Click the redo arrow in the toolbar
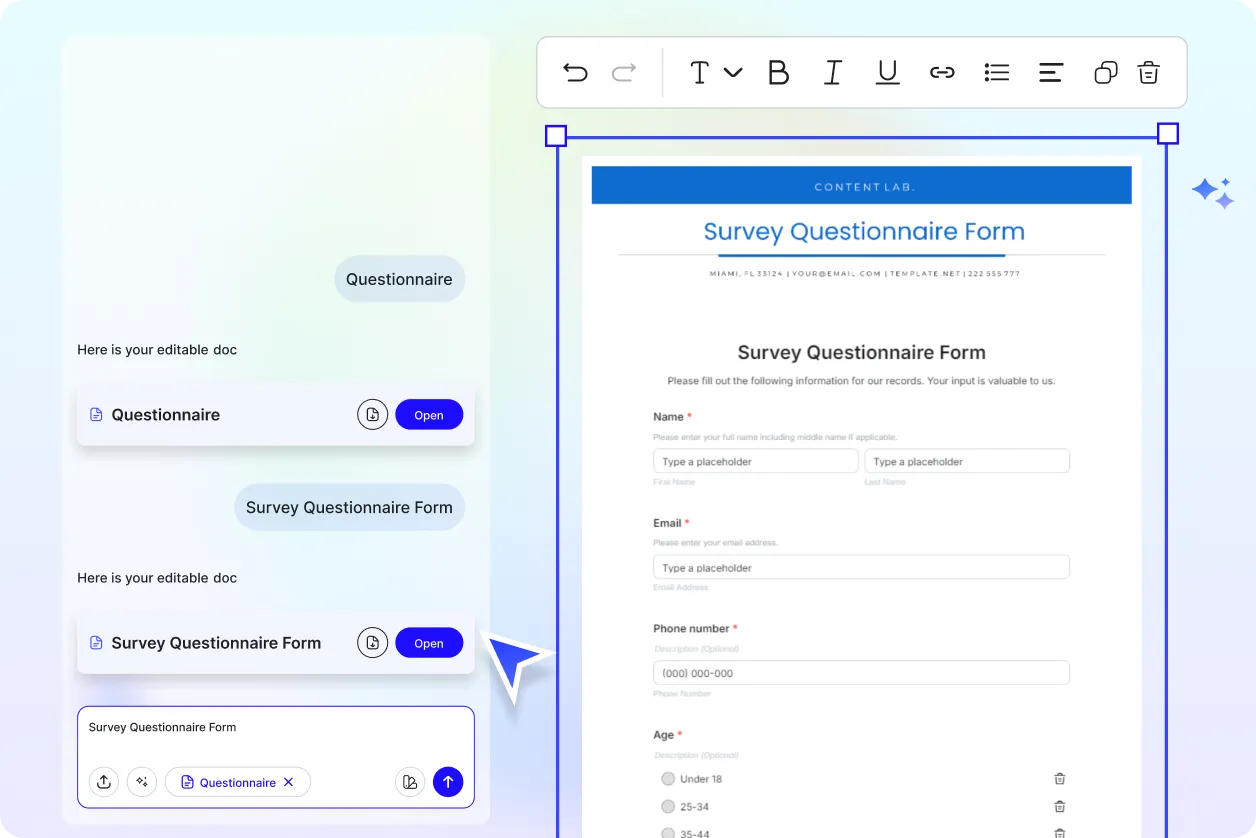The height and width of the screenshot is (838, 1256). click(624, 72)
